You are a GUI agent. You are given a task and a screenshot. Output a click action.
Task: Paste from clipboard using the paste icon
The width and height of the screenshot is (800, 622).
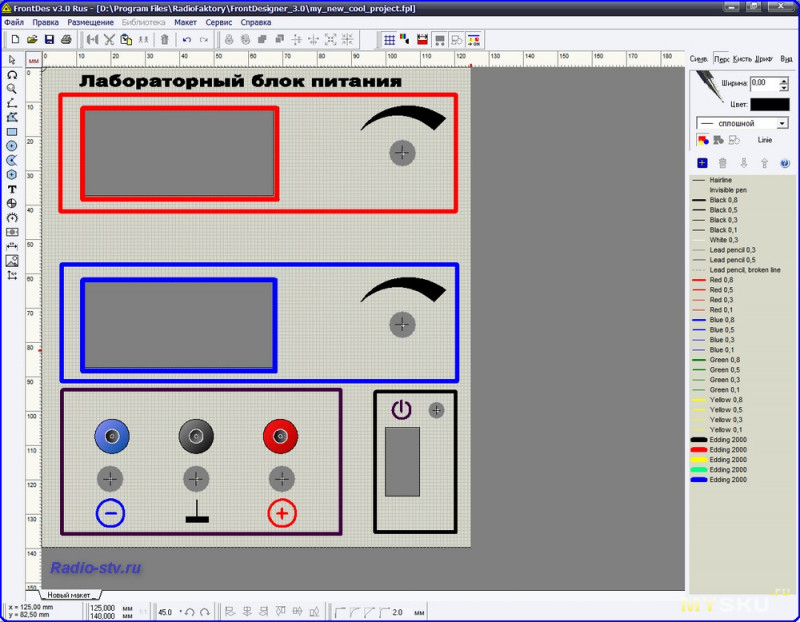click(x=126, y=40)
